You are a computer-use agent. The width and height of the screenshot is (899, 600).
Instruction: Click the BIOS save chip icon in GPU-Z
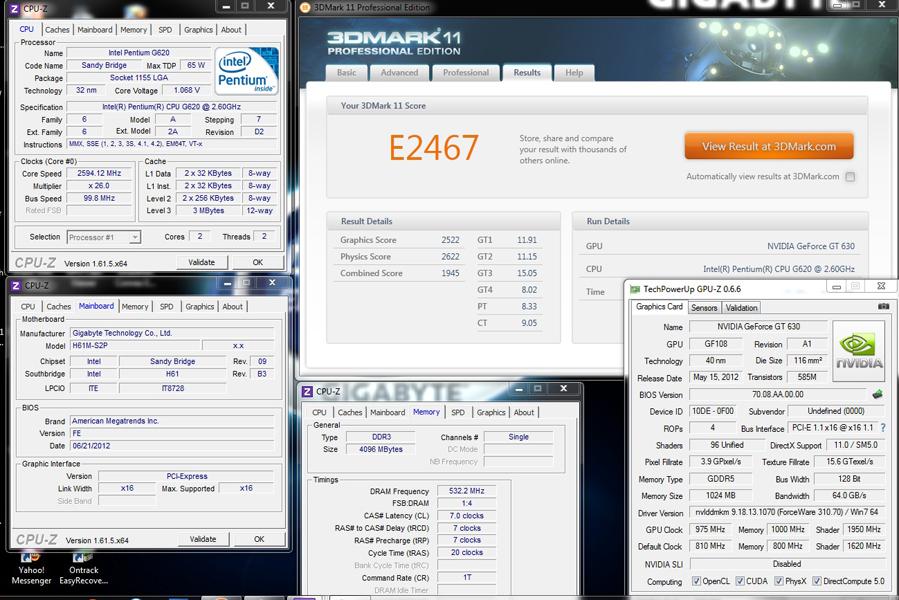click(x=877, y=394)
